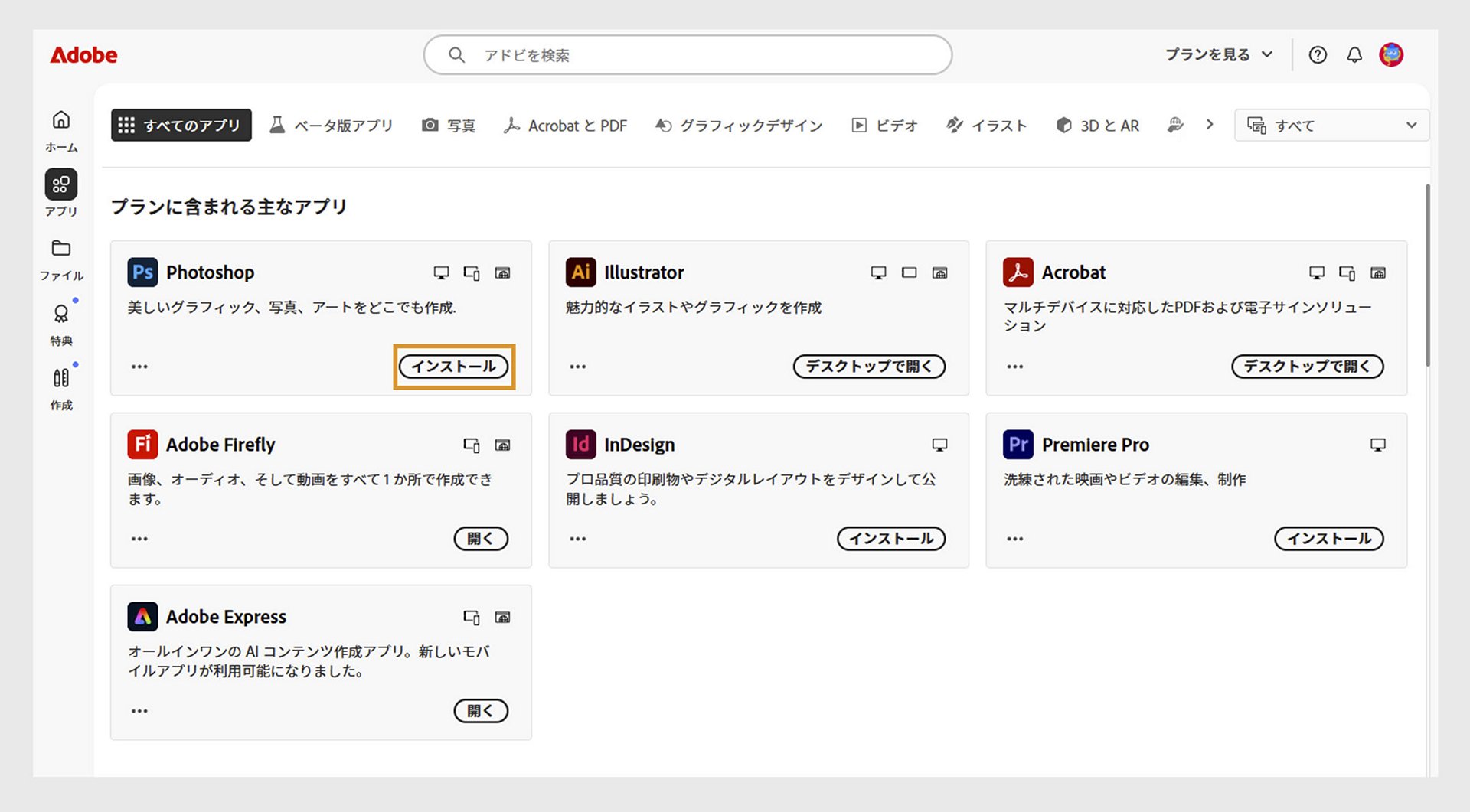Click the web availability icon on Illustrator card

click(x=941, y=272)
